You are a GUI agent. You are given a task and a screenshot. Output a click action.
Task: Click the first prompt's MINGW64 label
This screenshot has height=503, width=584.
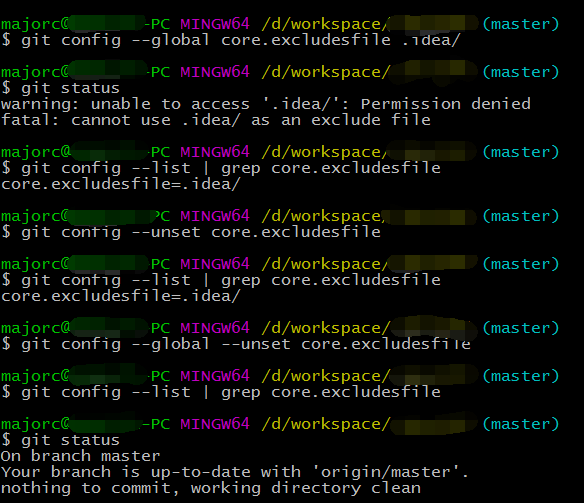[x=215, y=24]
